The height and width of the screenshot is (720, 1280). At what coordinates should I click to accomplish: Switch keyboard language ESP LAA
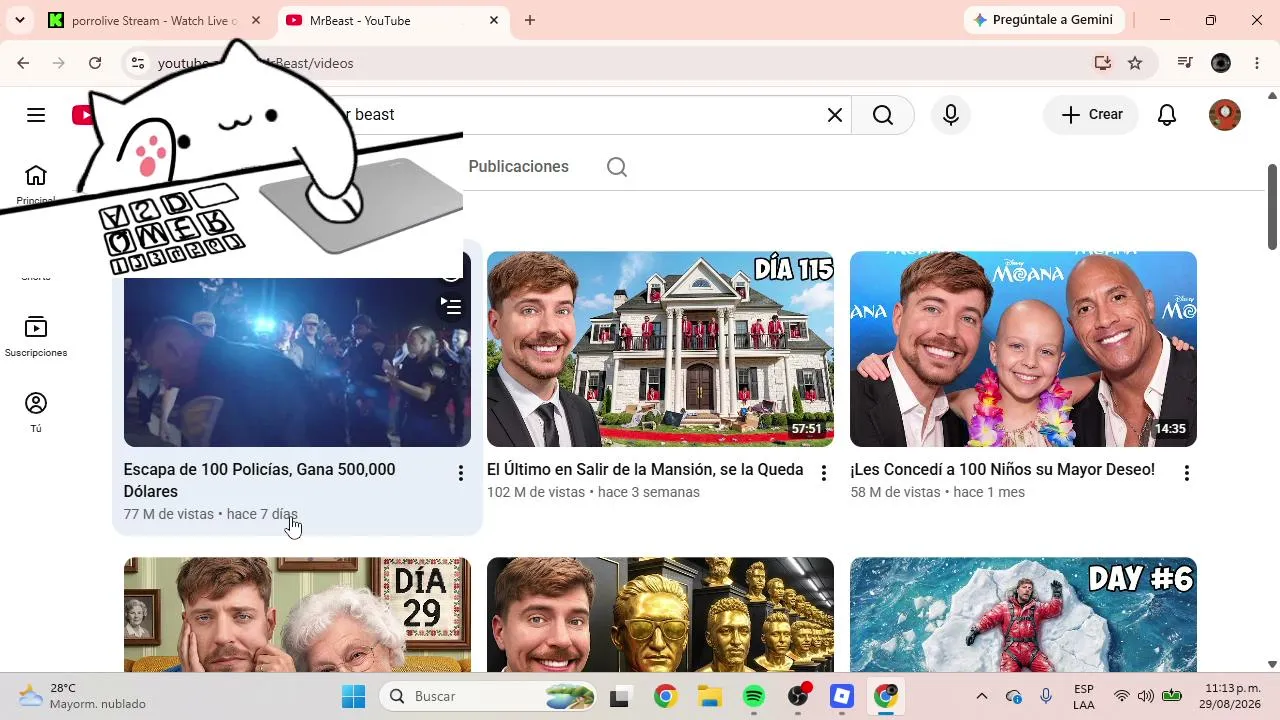[x=1084, y=696]
